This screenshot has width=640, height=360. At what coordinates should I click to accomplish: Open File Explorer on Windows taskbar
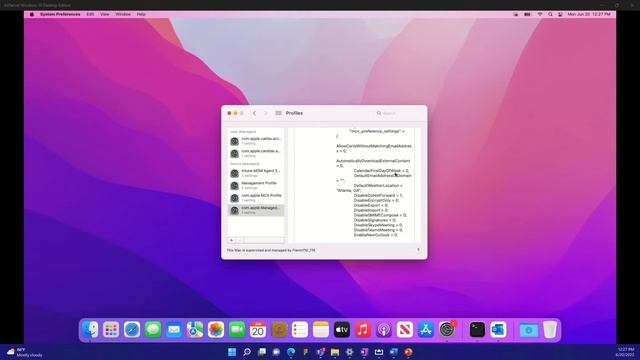(335, 352)
